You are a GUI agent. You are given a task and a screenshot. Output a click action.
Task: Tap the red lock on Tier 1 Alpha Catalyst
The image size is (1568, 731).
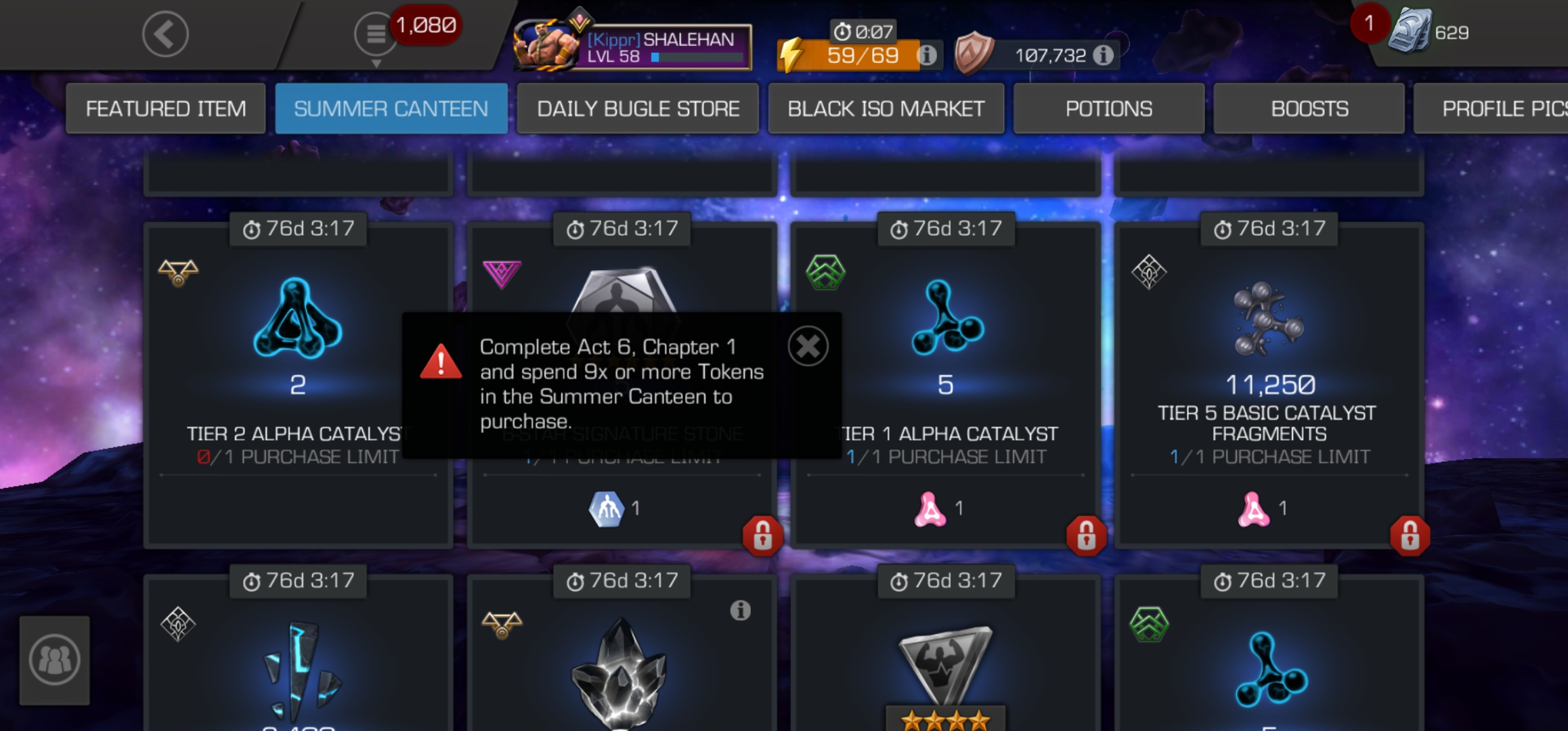point(1086,536)
